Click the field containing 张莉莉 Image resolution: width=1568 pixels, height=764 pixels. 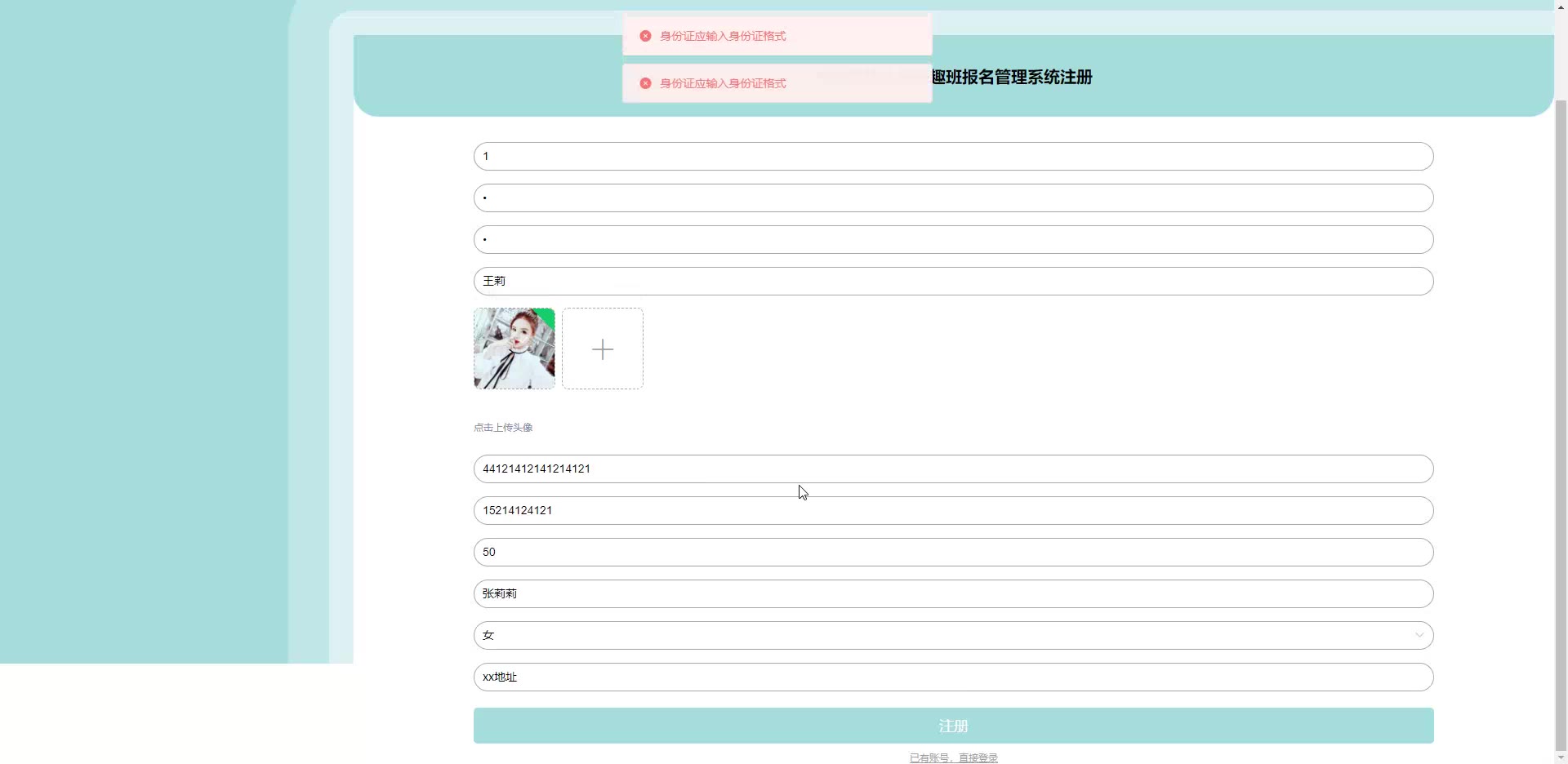(953, 593)
